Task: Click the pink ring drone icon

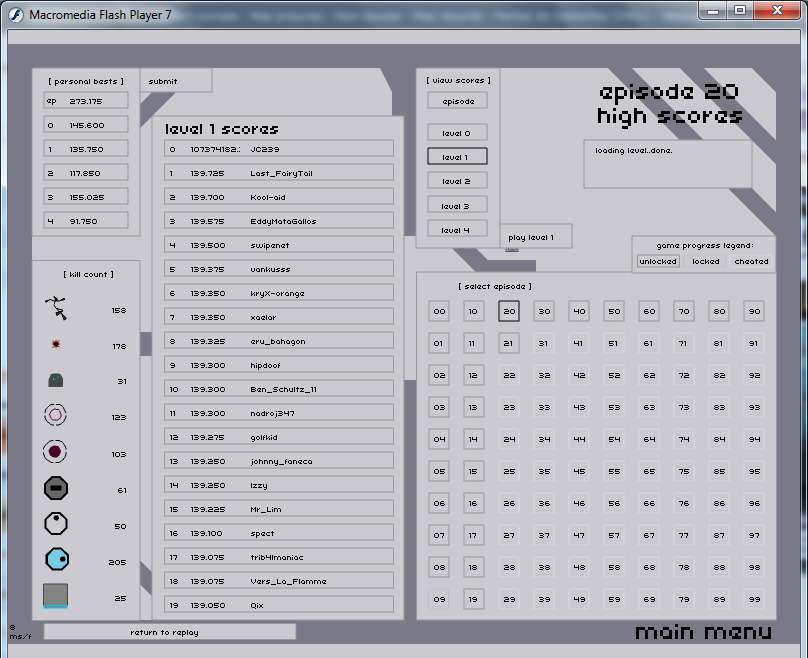Action: [x=56, y=416]
